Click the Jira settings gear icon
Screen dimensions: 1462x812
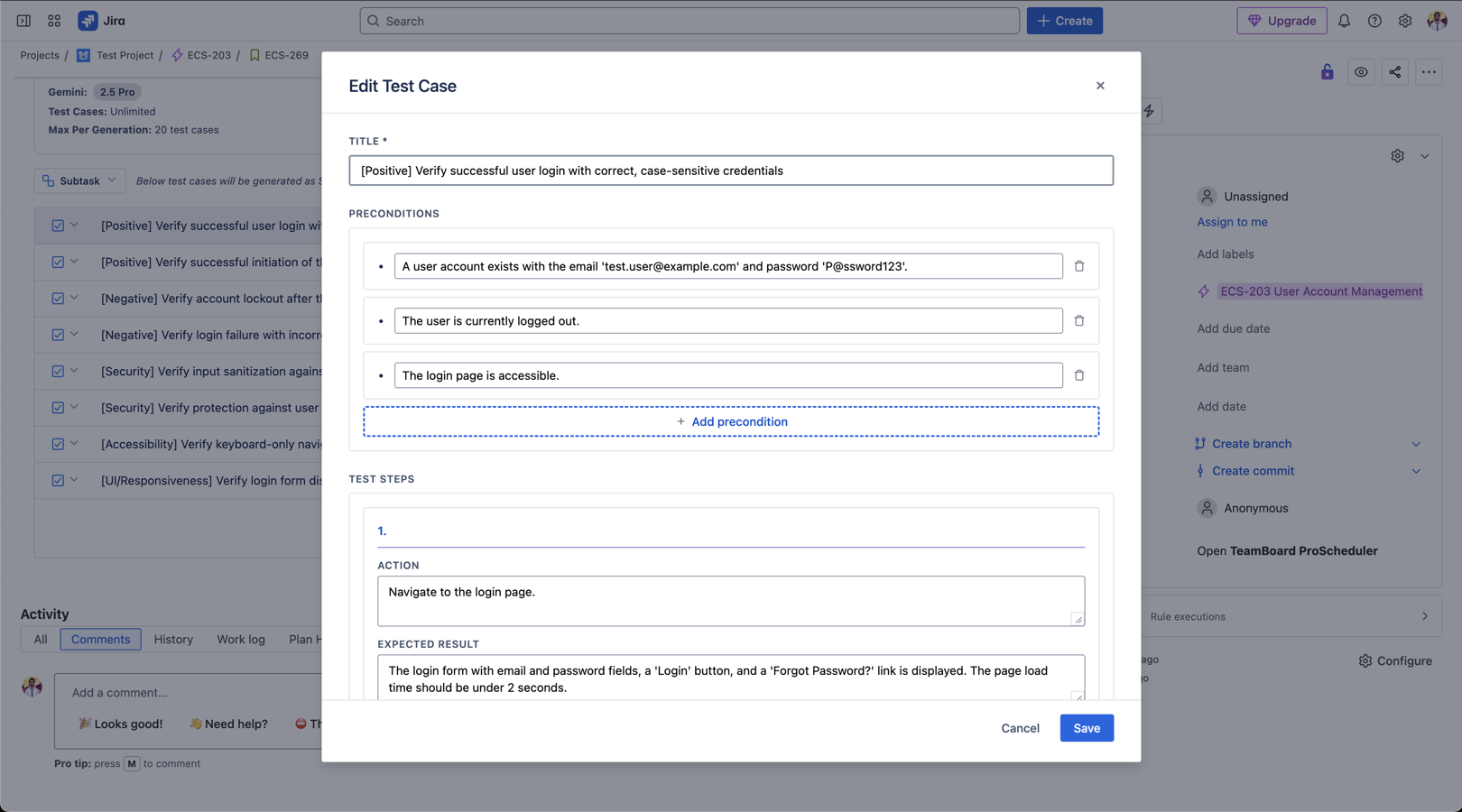click(x=1404, y=21)
